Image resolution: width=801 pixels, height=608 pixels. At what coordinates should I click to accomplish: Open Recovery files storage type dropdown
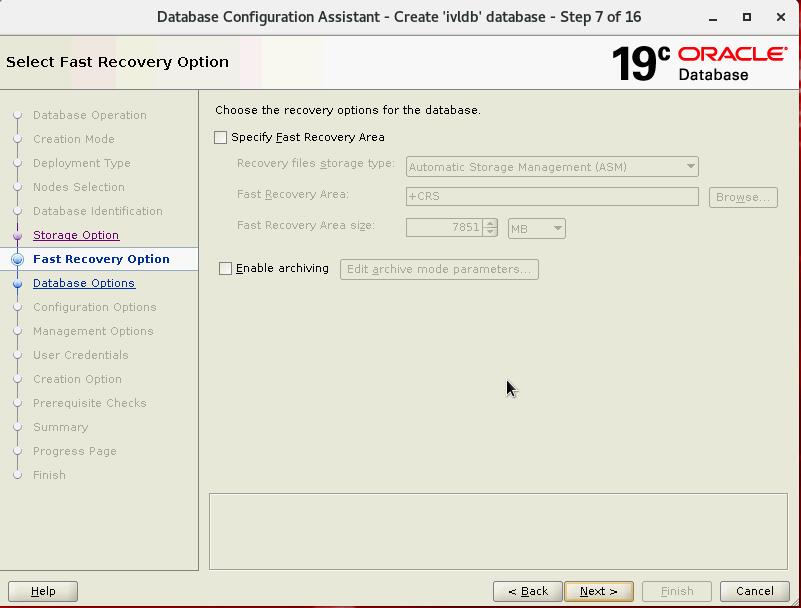(x=552, y=167)
